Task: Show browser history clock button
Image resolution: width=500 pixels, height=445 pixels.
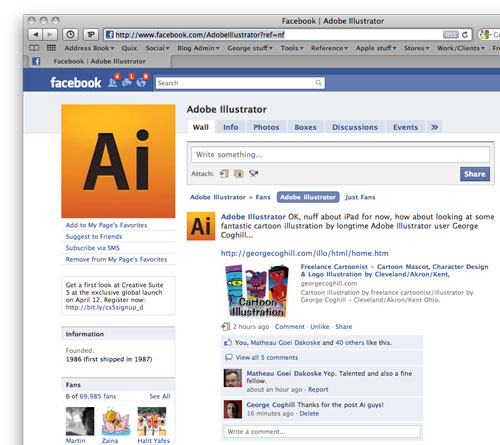Action: tap(70, 34)
